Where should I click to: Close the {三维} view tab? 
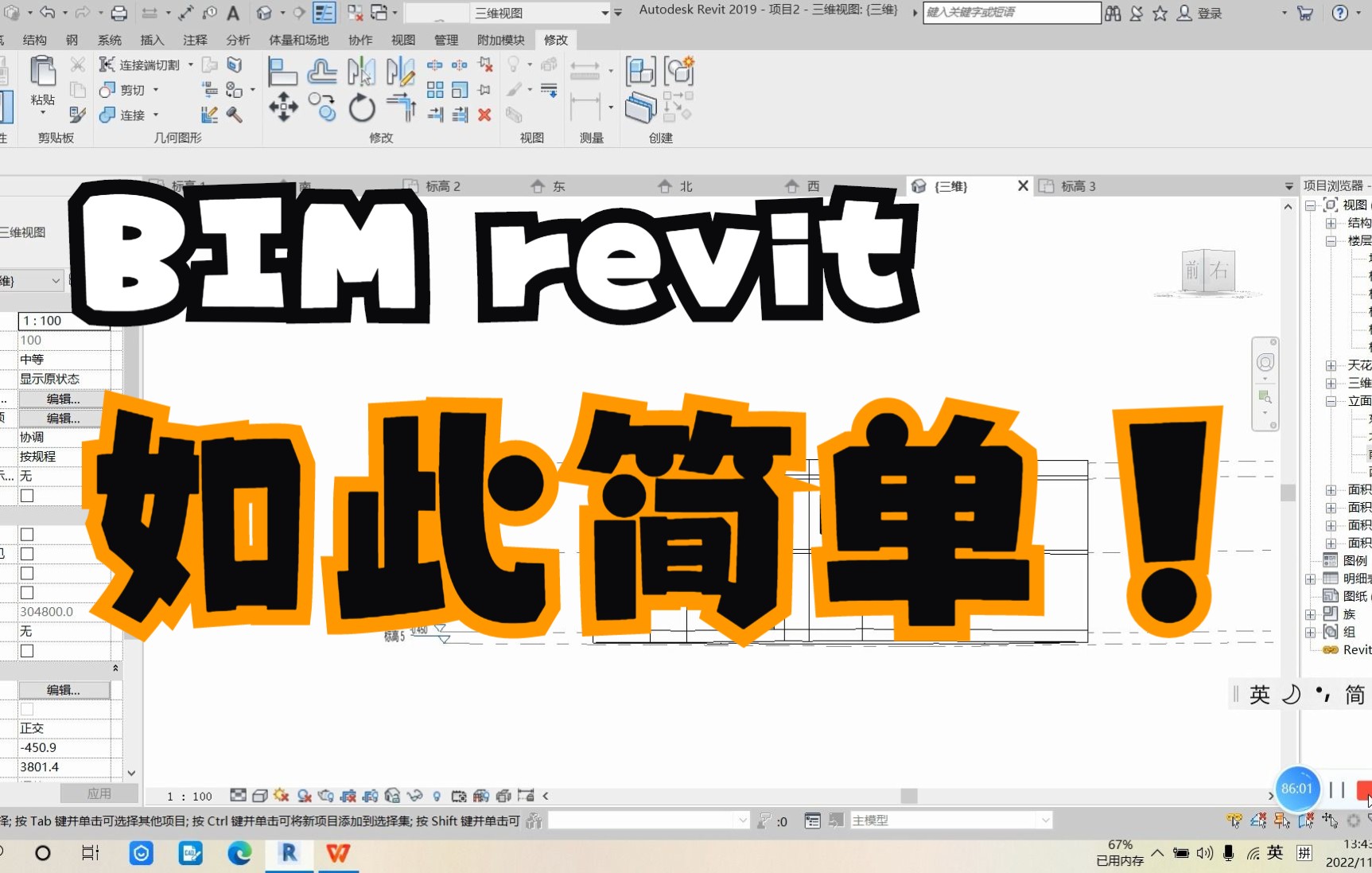click(x=1023, y=185)
